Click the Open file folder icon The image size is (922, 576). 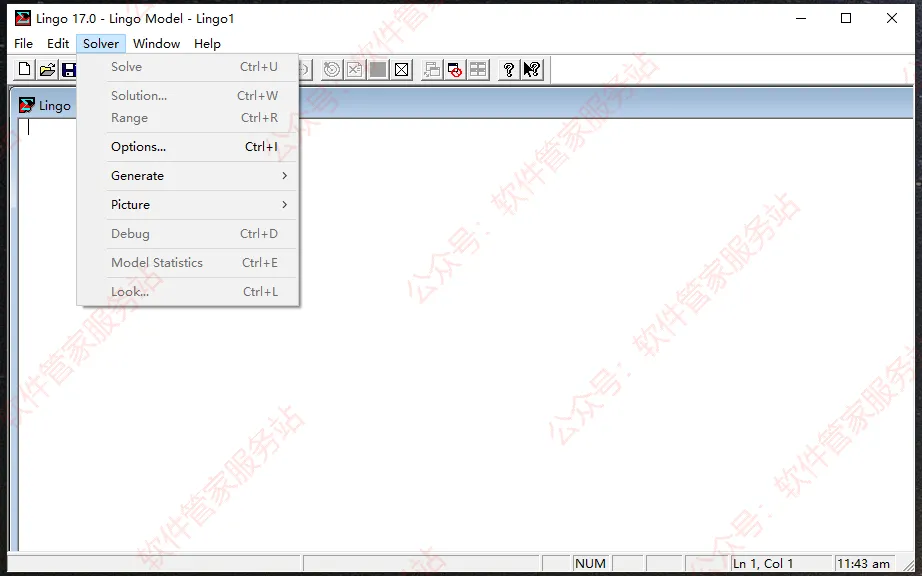pos(47,70)
